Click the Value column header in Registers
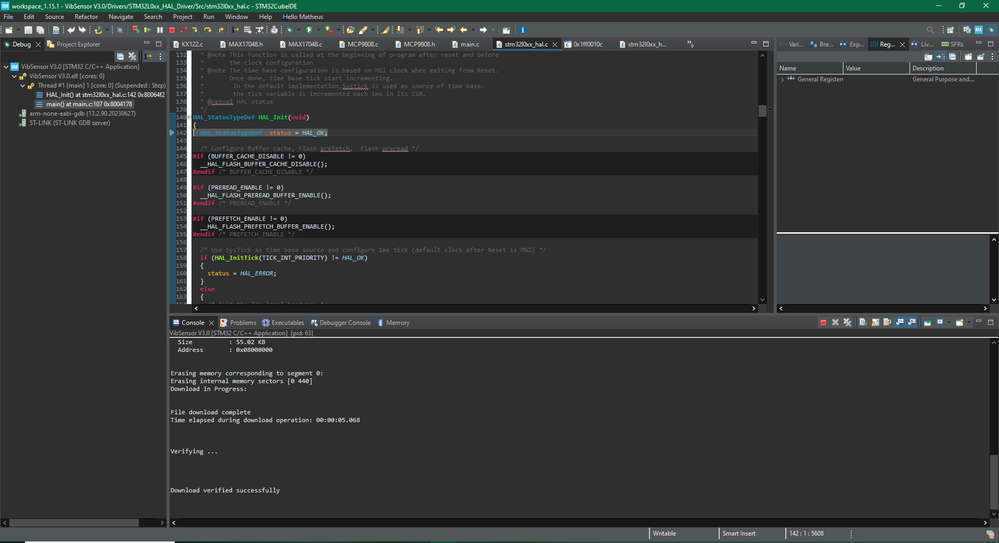Screen dimensions: 999x543 coord(876,68)
